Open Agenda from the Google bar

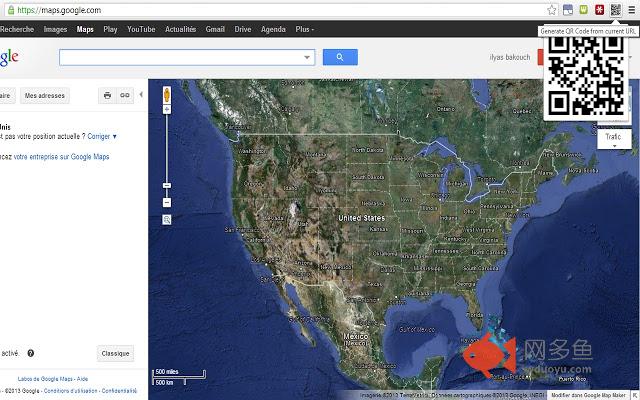273,29
